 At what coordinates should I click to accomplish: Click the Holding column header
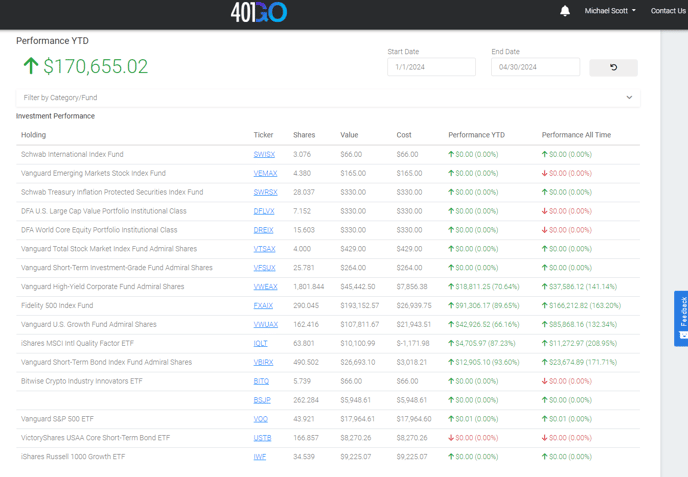[33, 135]
